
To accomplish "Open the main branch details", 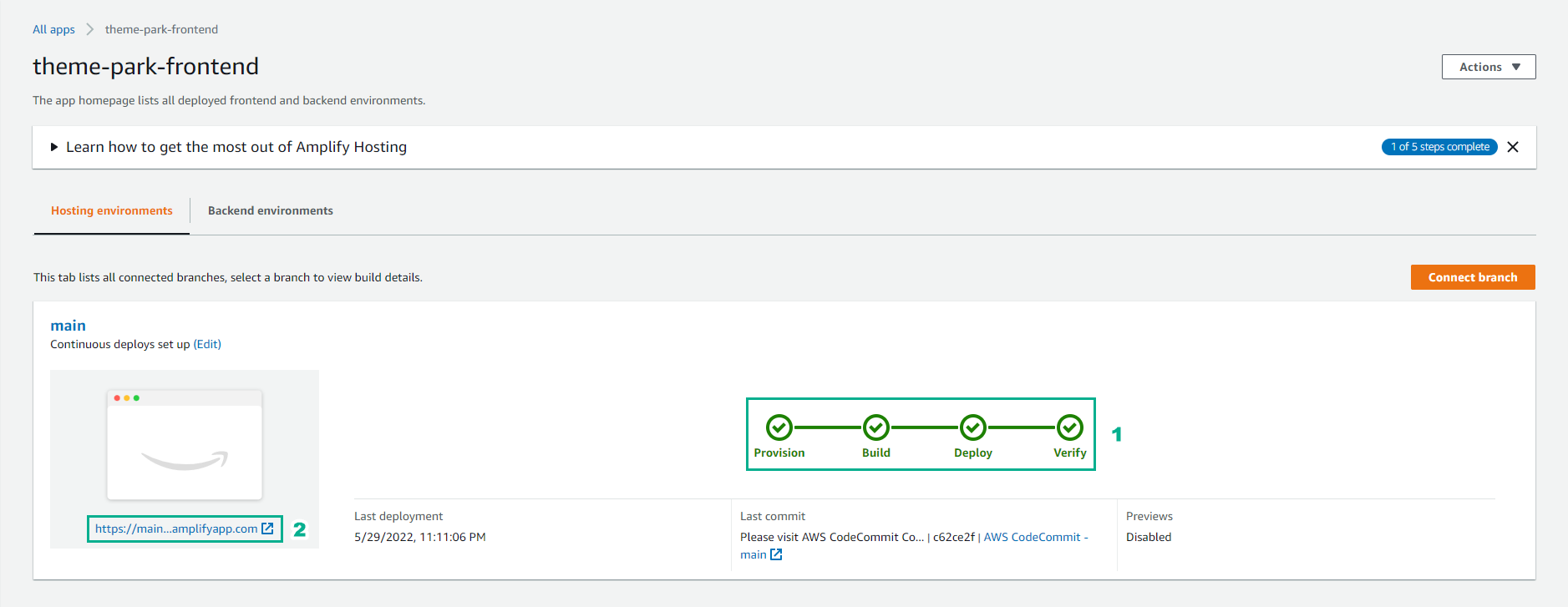I will click(x=68, y=326).
